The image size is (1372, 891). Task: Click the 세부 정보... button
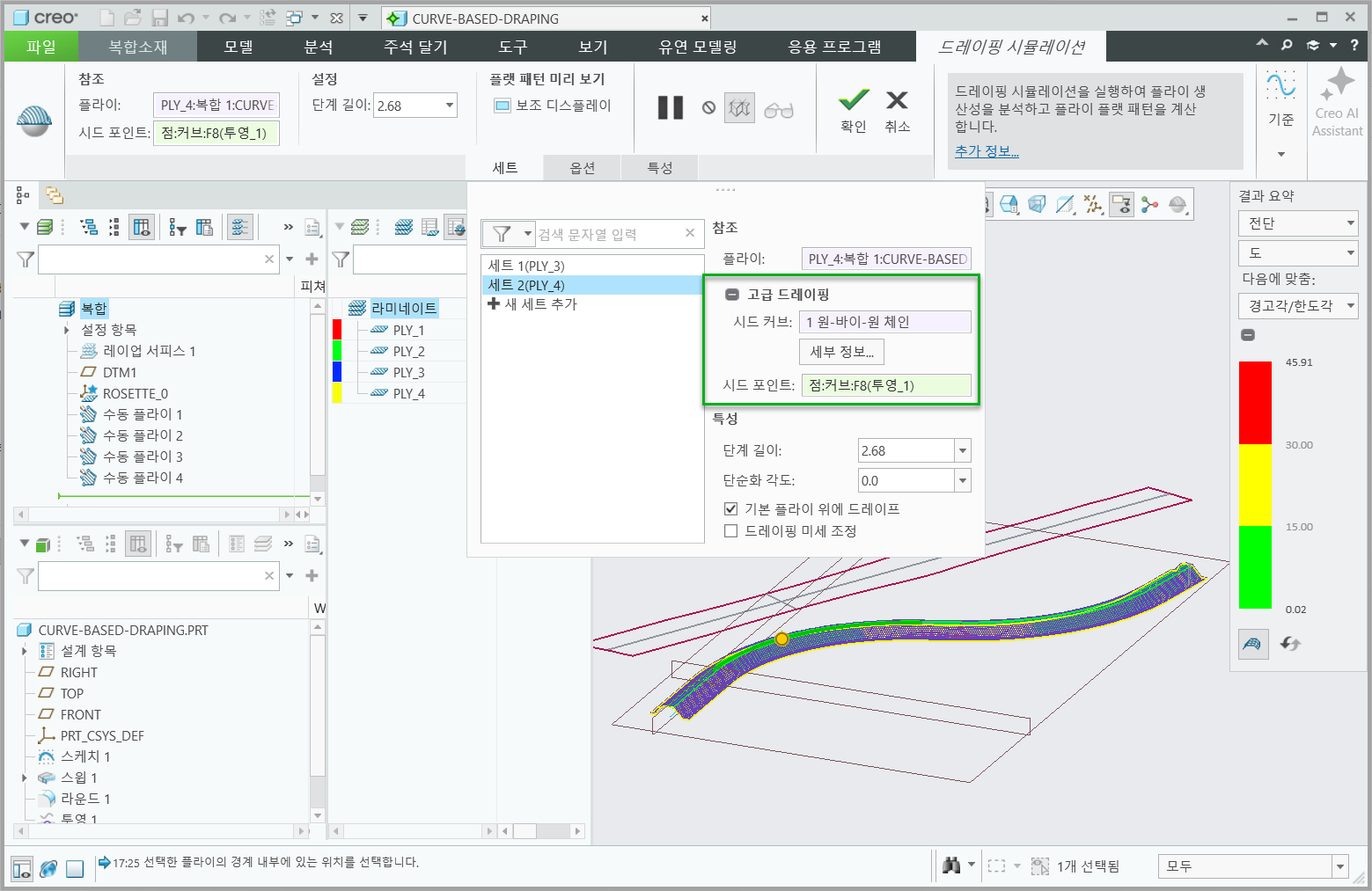tap(841, 352)
